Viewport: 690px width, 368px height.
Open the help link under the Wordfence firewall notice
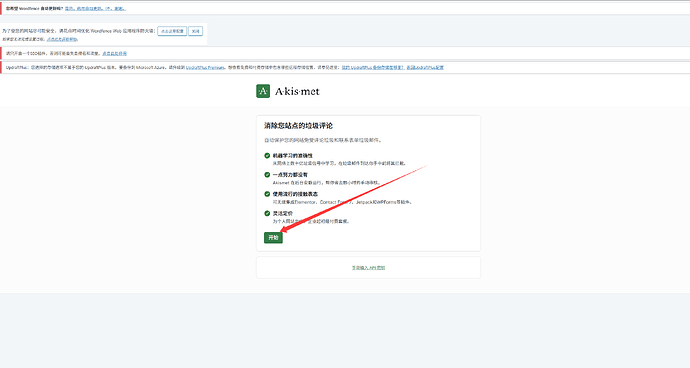click(x=62, y=39)
